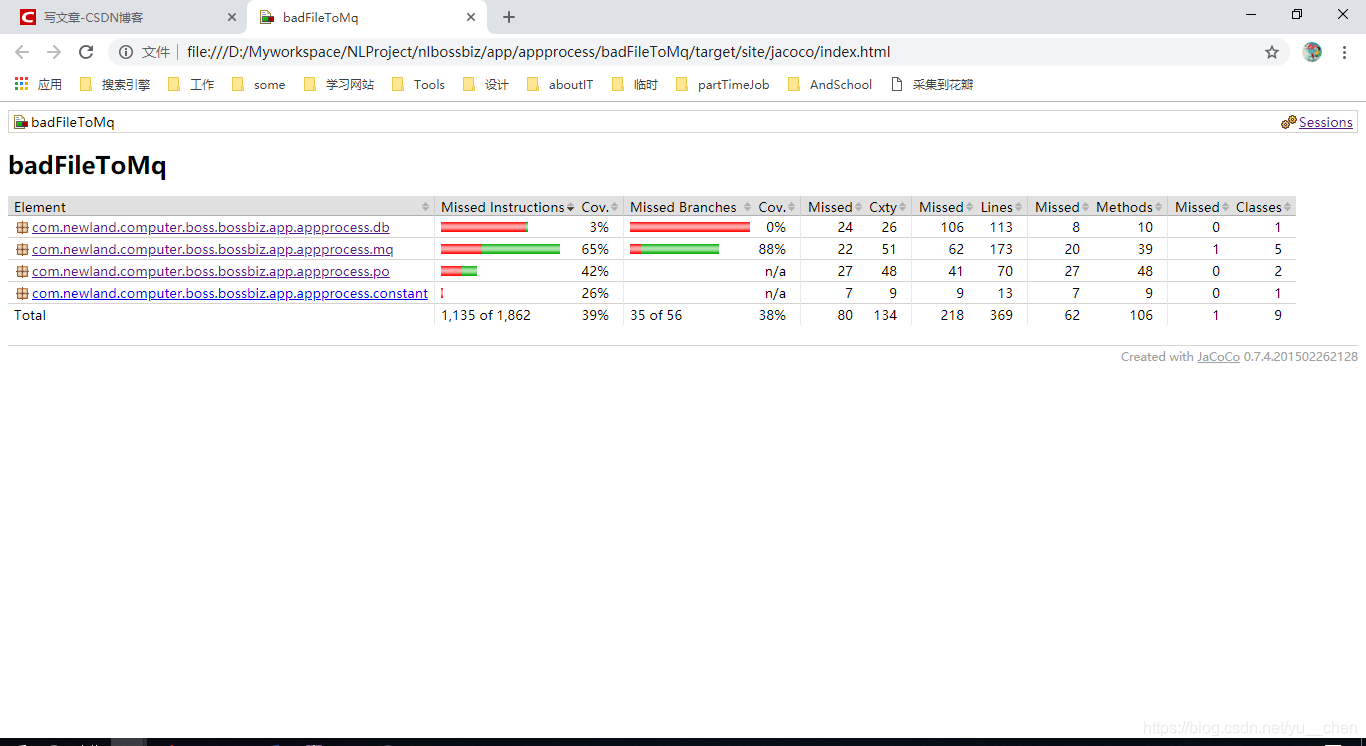This screenshot has width=1366, height=746.
Task: Open the 学习网站 bookmark folder
Action: pyautogui.click(x=339, y=85)
